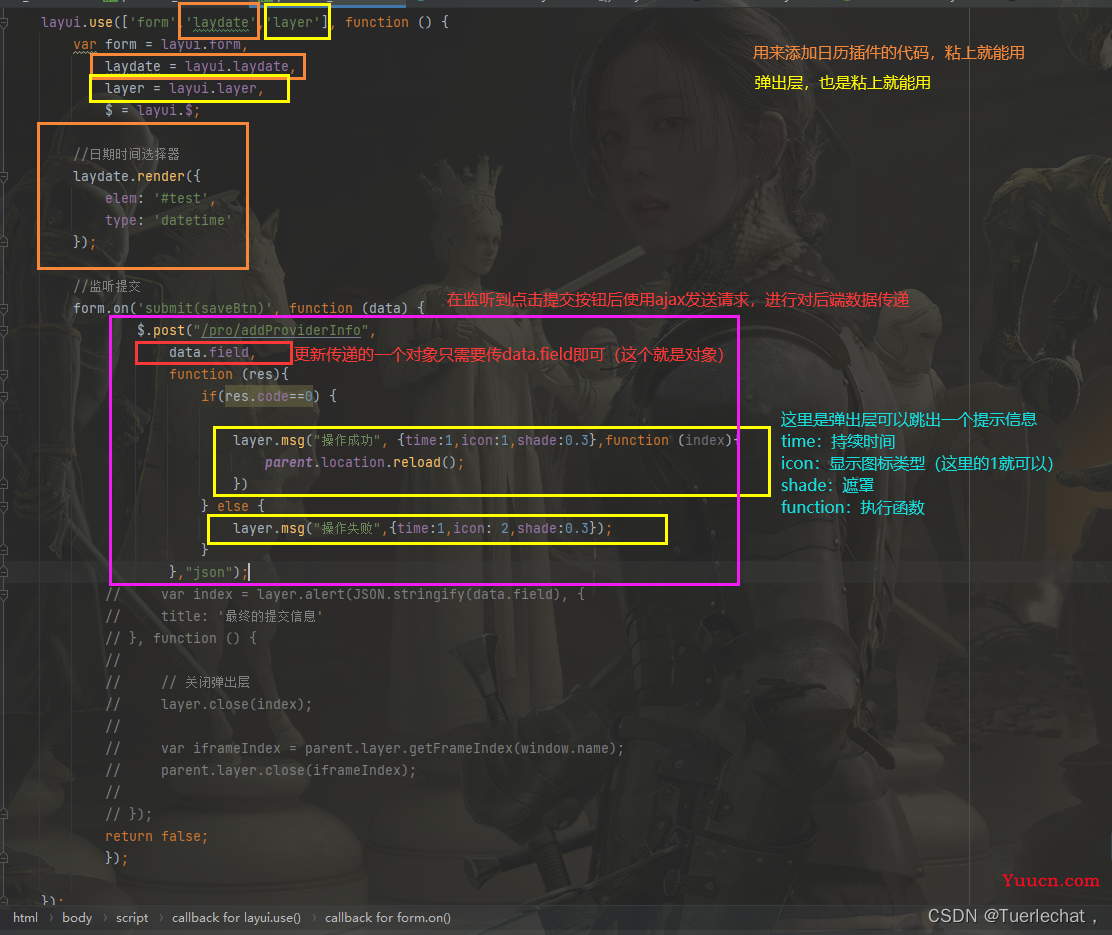Click 'data.field,' argument in $.post
Viewport: 1112px width, 935px height.
coord(212,353)
